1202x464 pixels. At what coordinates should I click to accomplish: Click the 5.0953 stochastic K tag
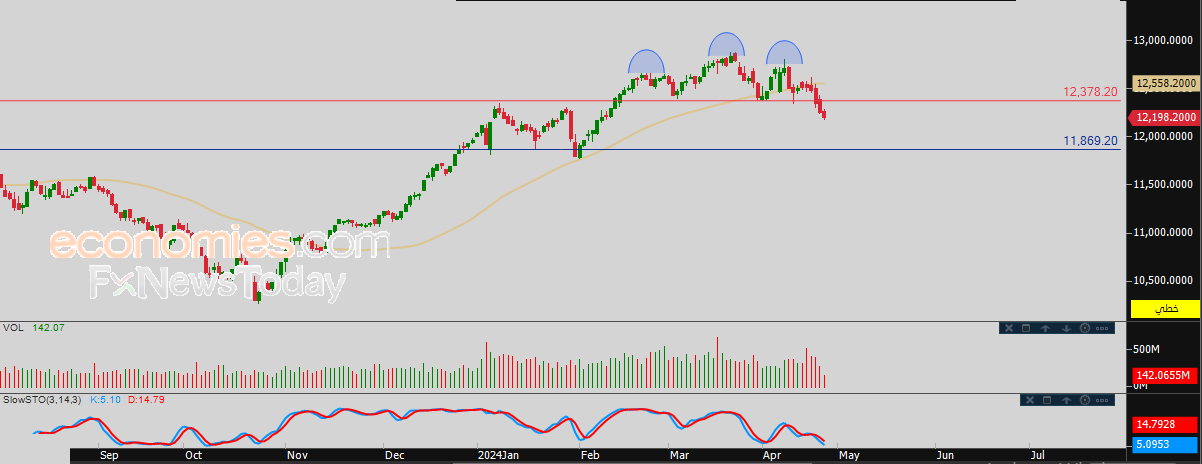1165,444
